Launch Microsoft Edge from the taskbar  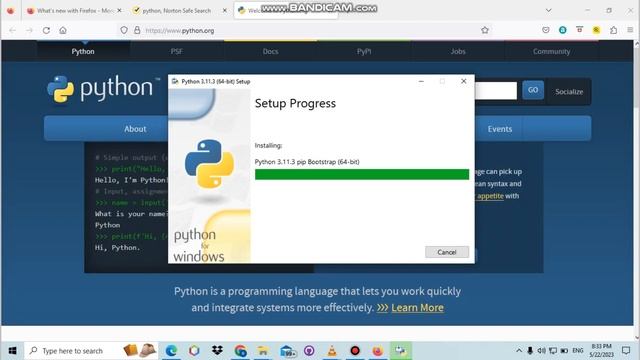171,351
